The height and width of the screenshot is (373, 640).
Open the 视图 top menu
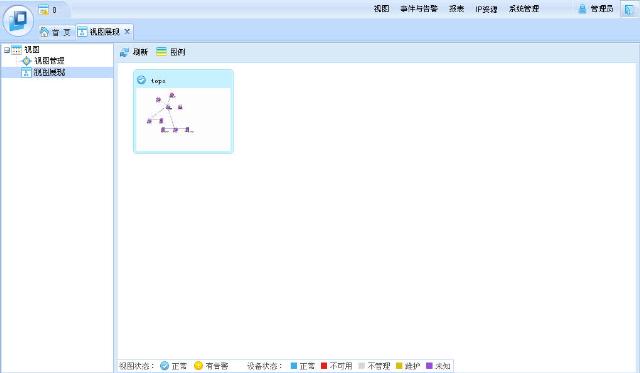coord(381,9)
